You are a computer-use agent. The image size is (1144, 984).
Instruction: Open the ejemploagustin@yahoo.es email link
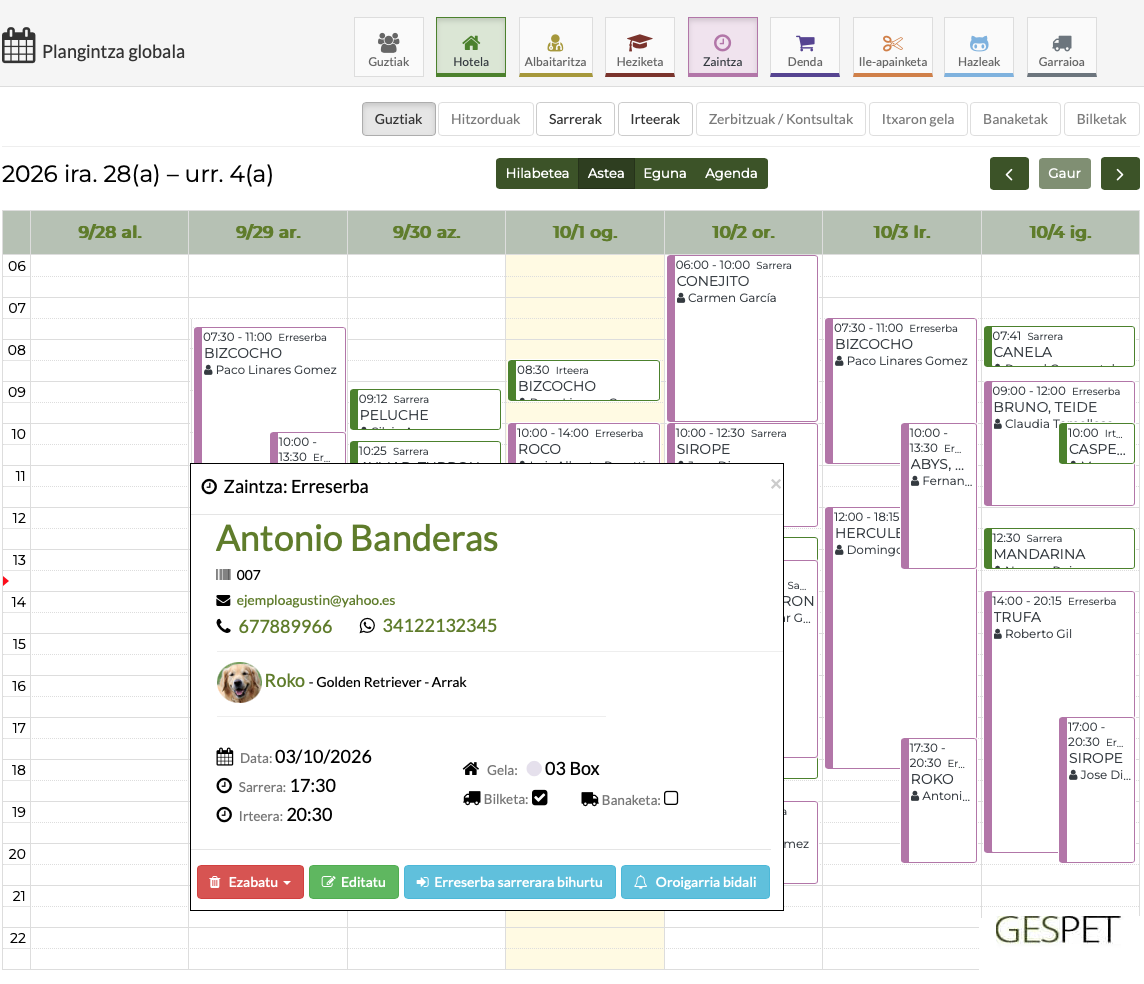click(x=315, y=600)
